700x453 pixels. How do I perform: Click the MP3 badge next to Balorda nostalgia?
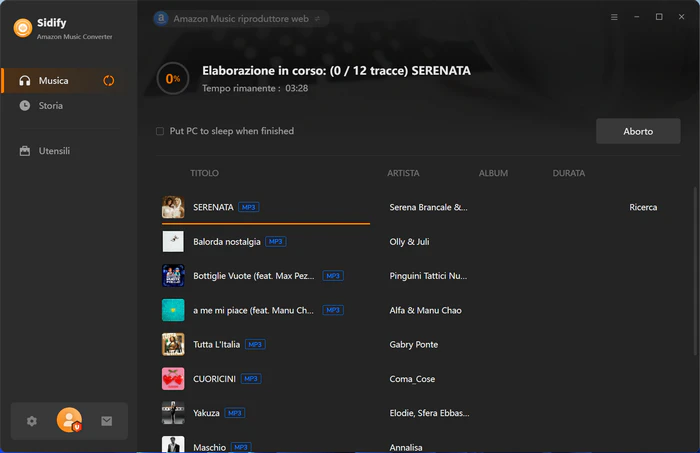click(276, 241)
